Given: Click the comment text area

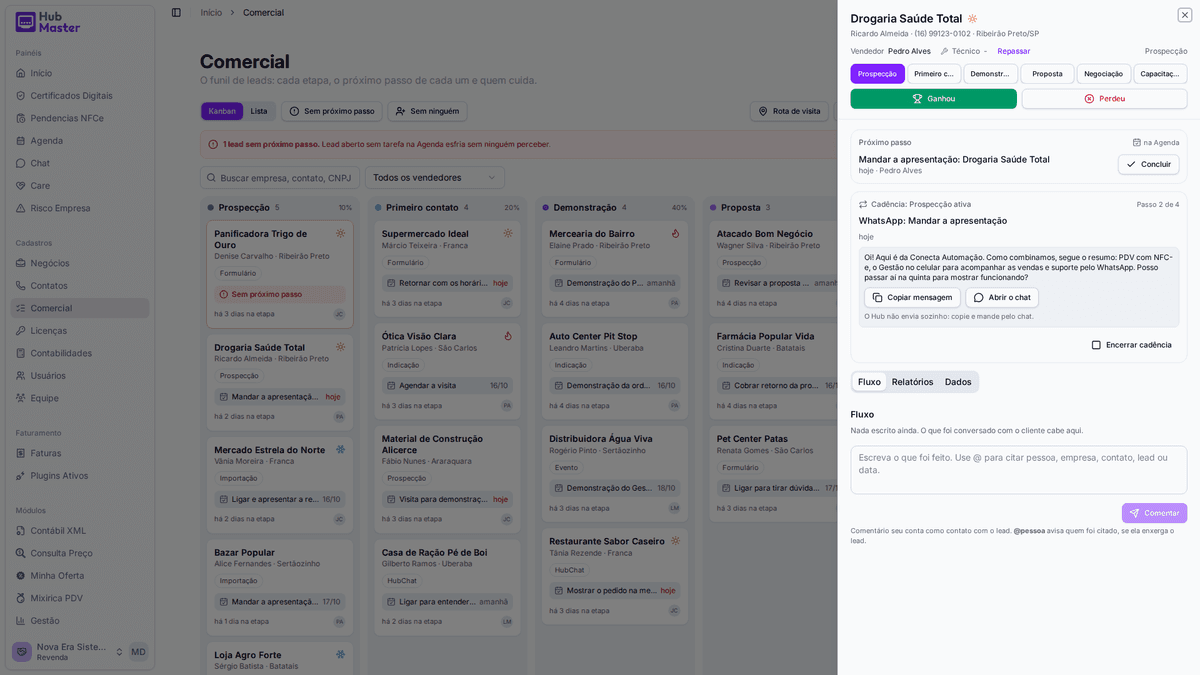Looking at the screenshot, I should pos(1019,470).
